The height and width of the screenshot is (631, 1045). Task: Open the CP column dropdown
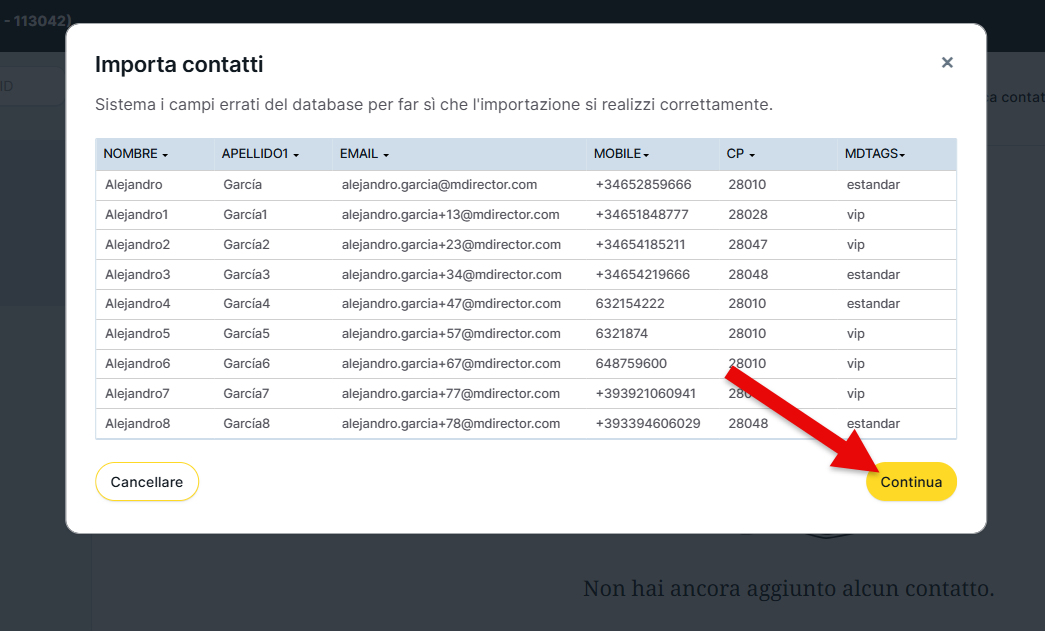(741, 154)
